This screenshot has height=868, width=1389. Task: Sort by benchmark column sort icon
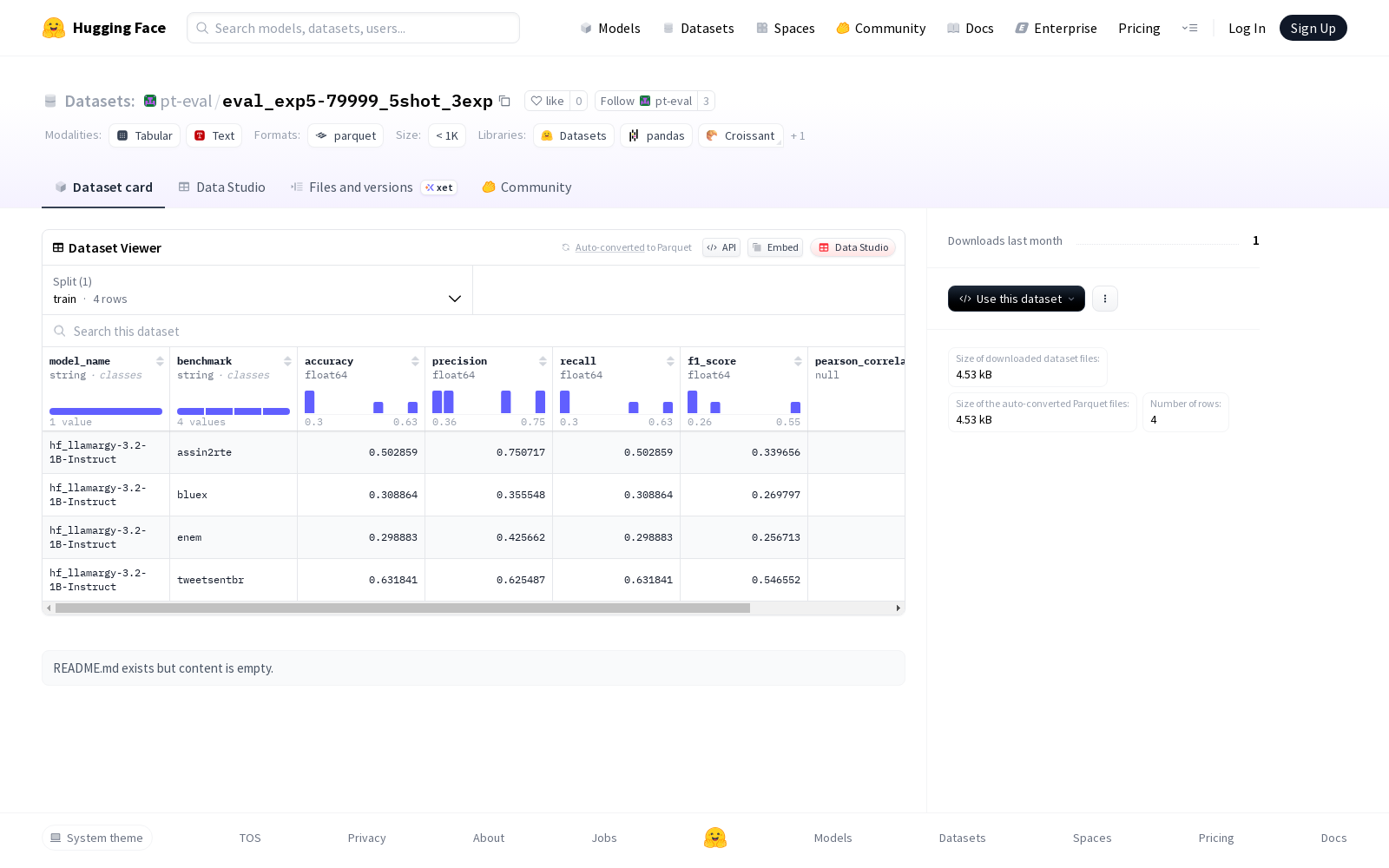pyautogui.click(x=287, y=361)
